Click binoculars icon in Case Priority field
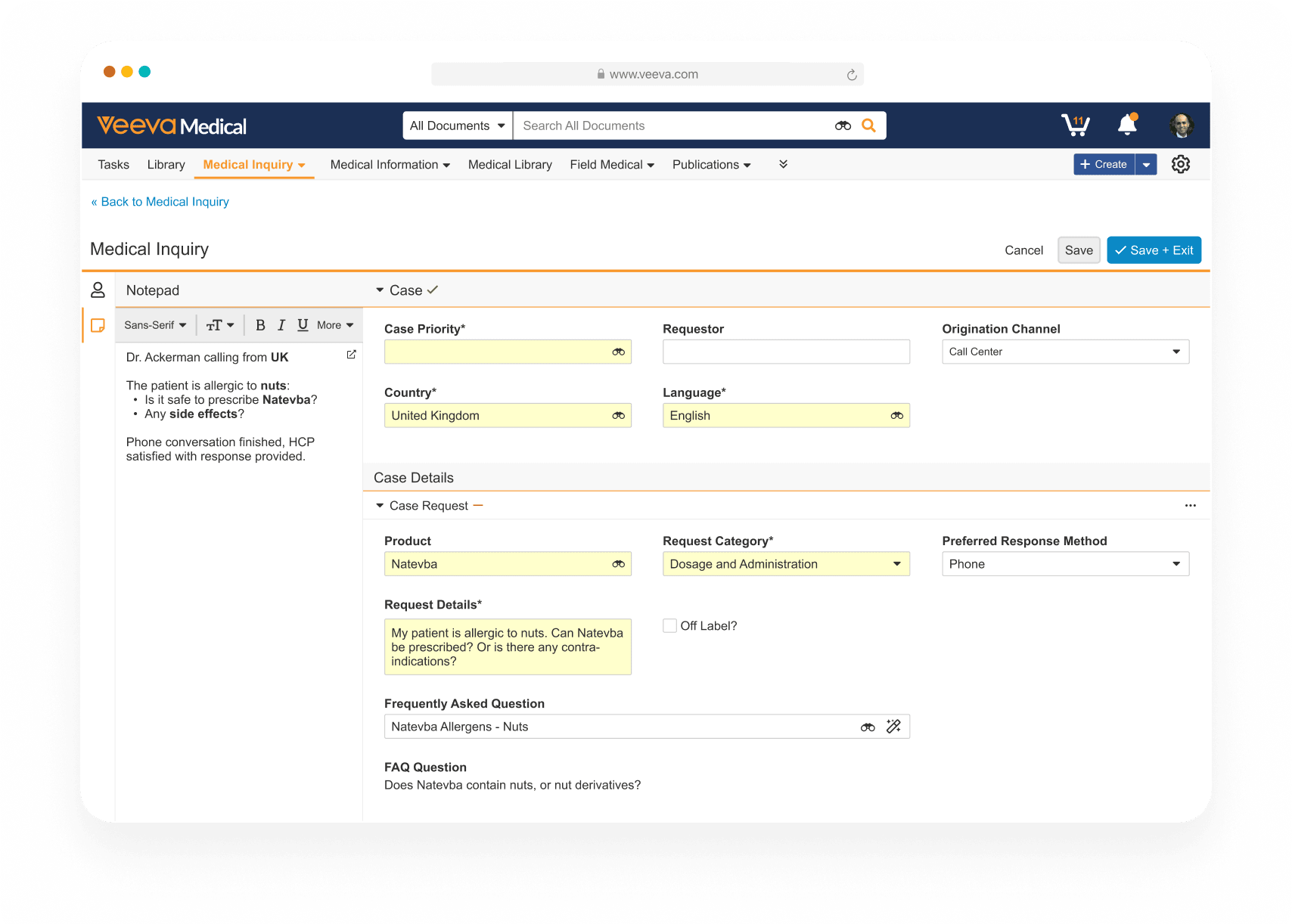1292x924 pixels. 618,352
